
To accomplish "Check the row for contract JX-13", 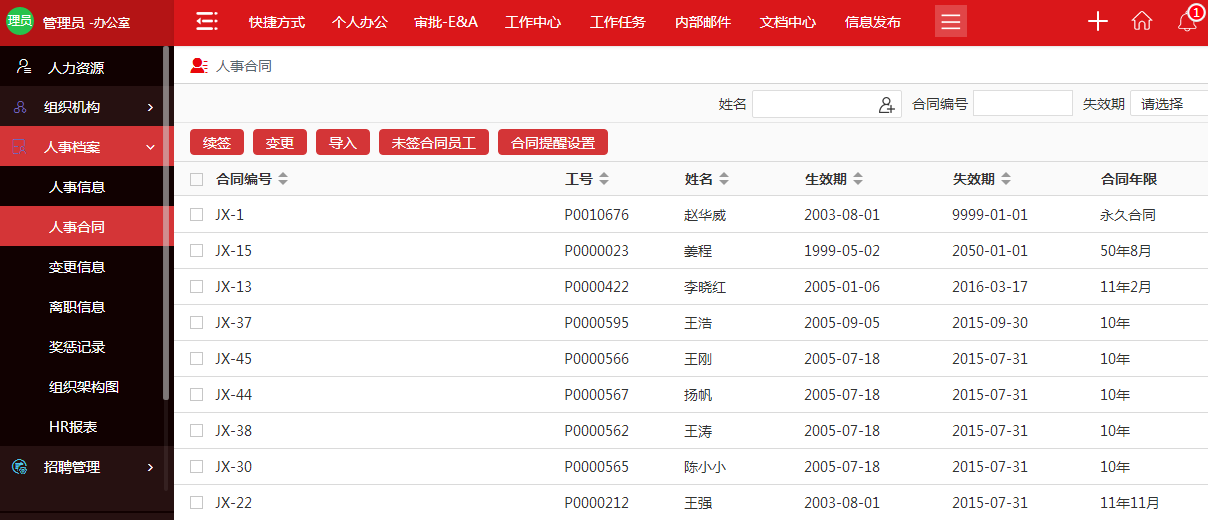I will [196, 286].
